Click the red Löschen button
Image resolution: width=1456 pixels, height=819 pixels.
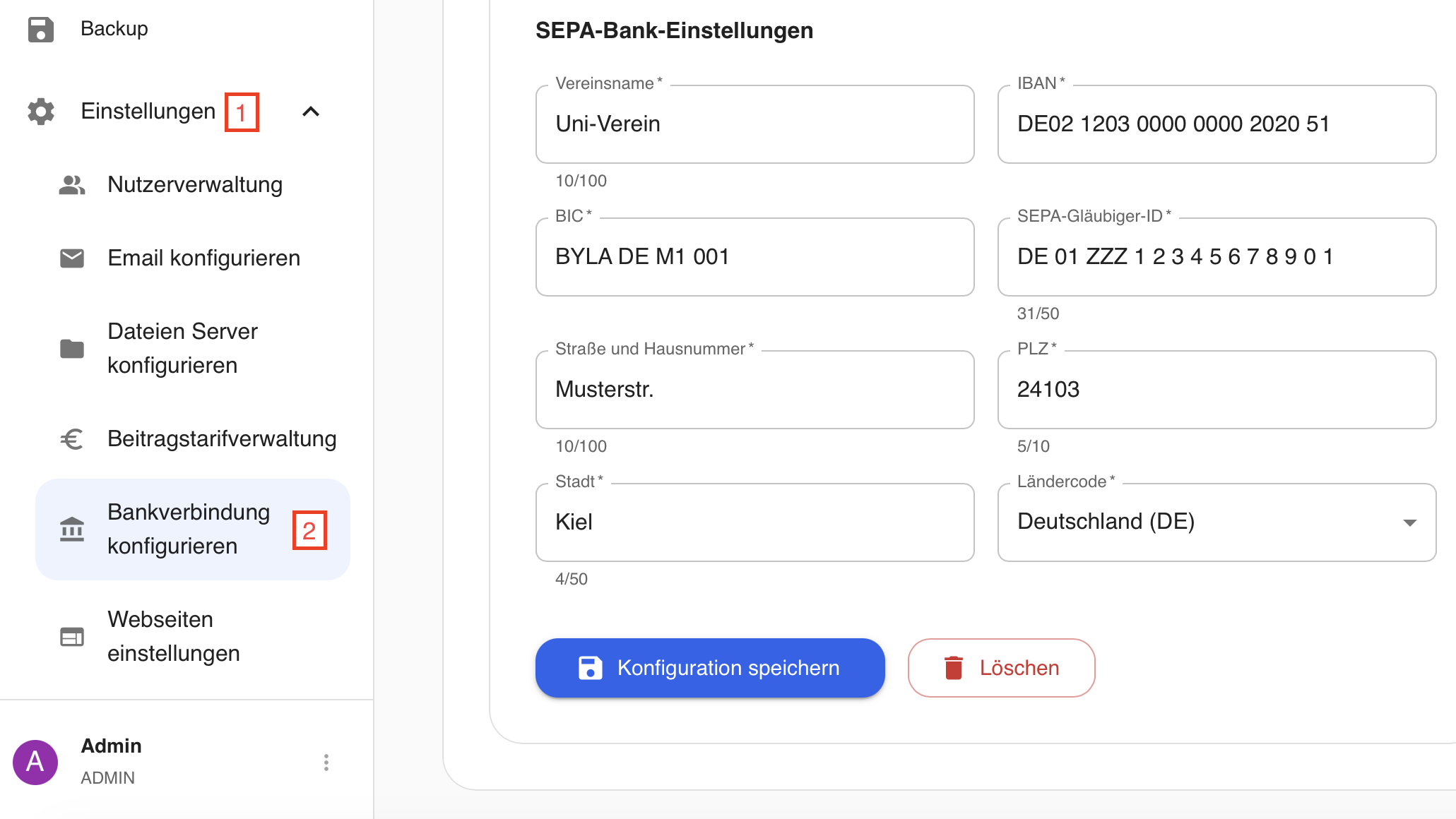click(1001, 668)
